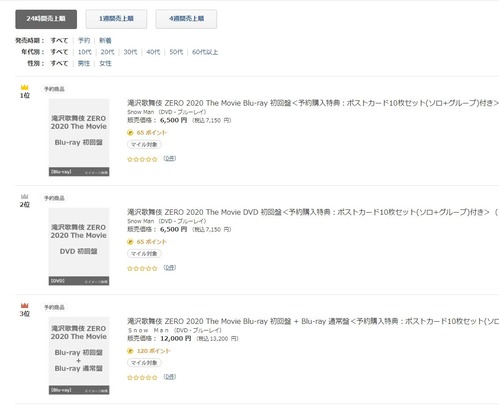Viewport: 499px width, 411px height.
Task: Switch to the 1週間売上順 tab
Action: (x=116, y=19)
